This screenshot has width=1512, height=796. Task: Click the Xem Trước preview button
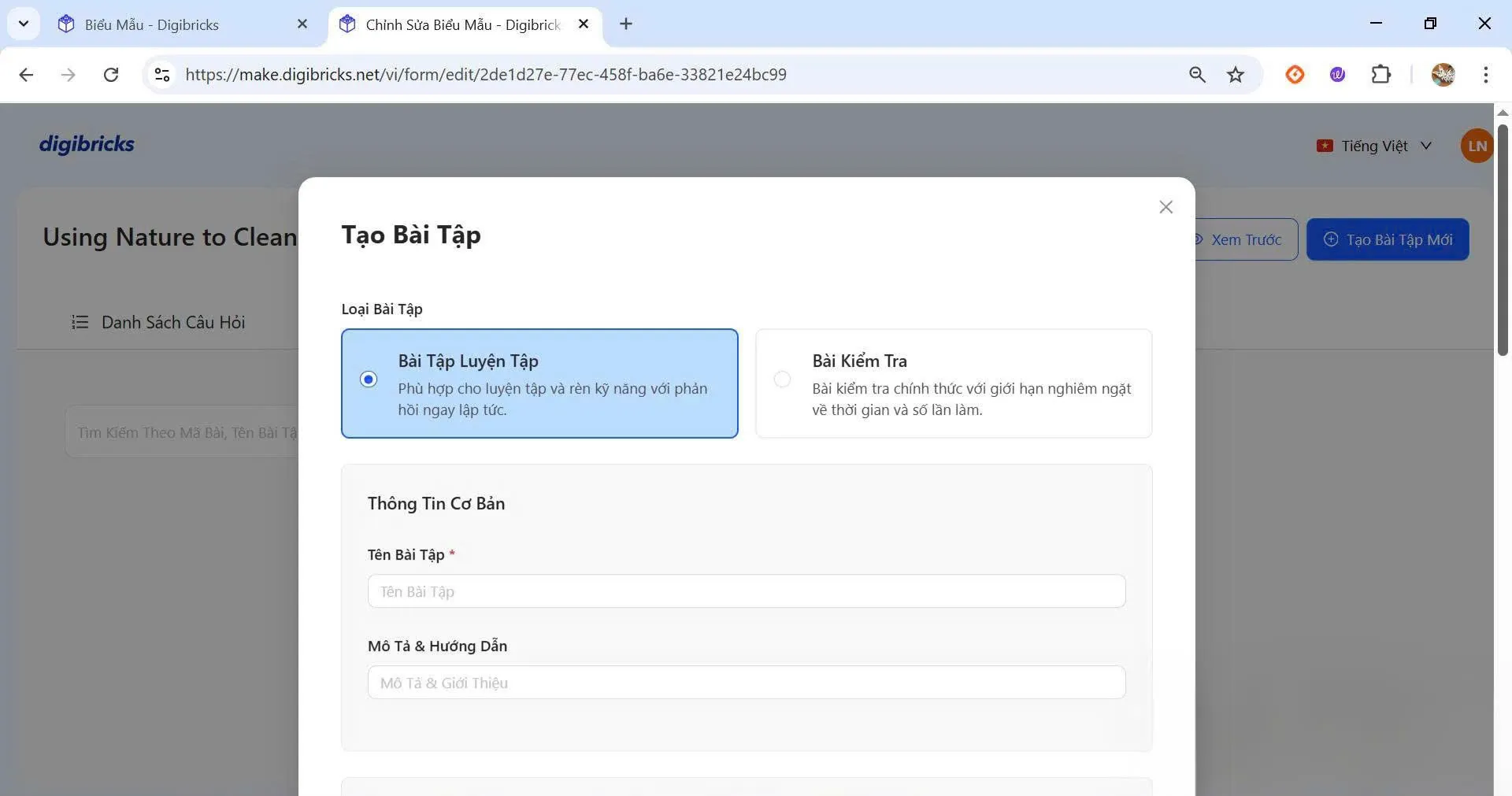point(1245,239)
